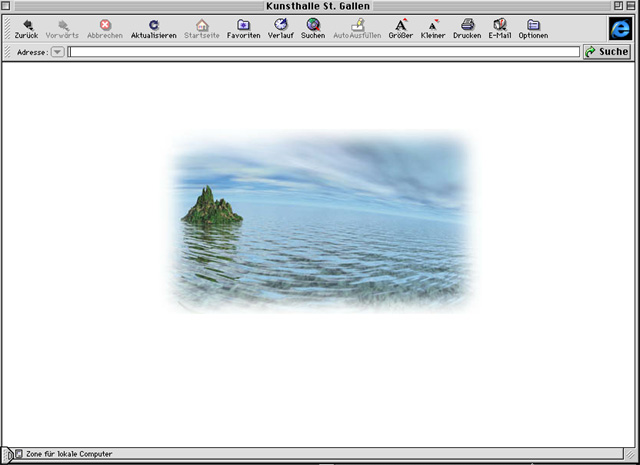The height and width of the screenshot is (465, 640).
Task: Collapse the address bar via left grip
Action: 8,52
